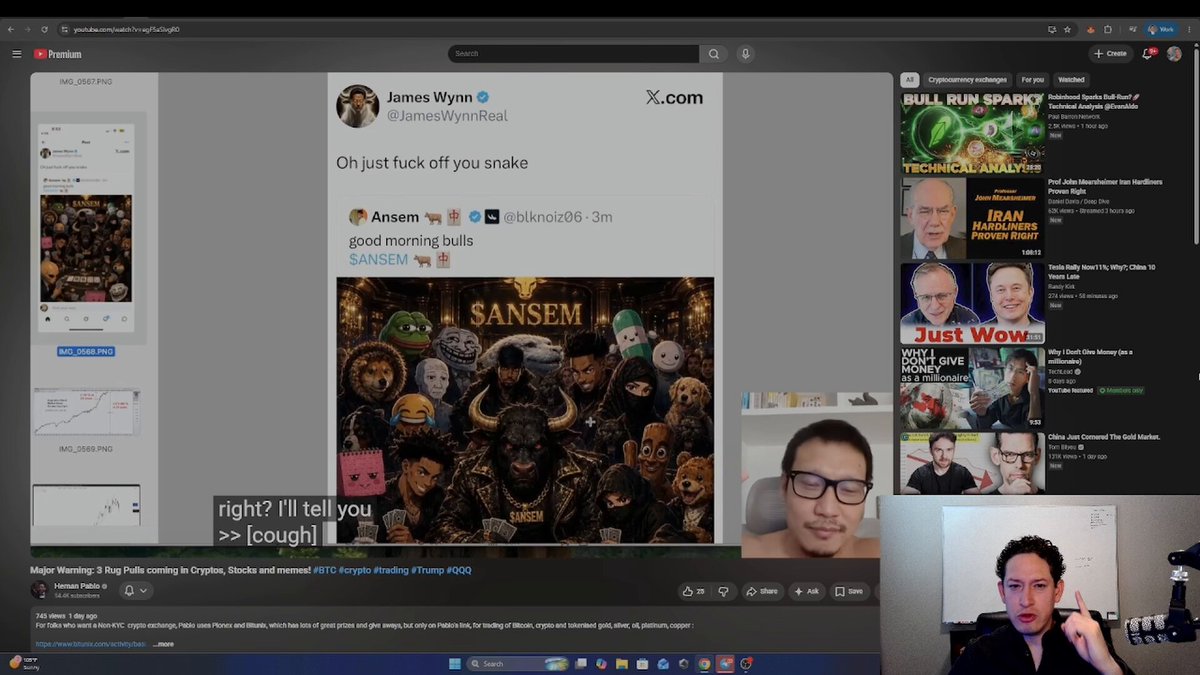Click the #crypto hashtag in the title
This screenshot has height=675, width=1200.
pos(354,570)
